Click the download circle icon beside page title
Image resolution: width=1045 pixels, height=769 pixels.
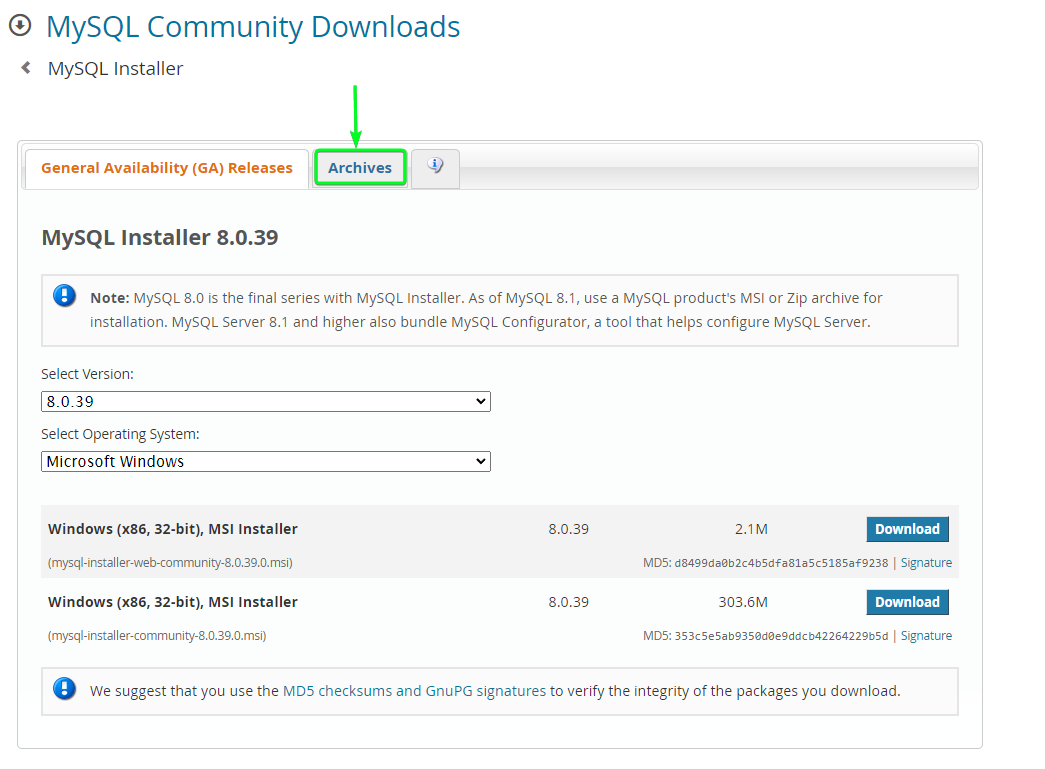point(20,25)
